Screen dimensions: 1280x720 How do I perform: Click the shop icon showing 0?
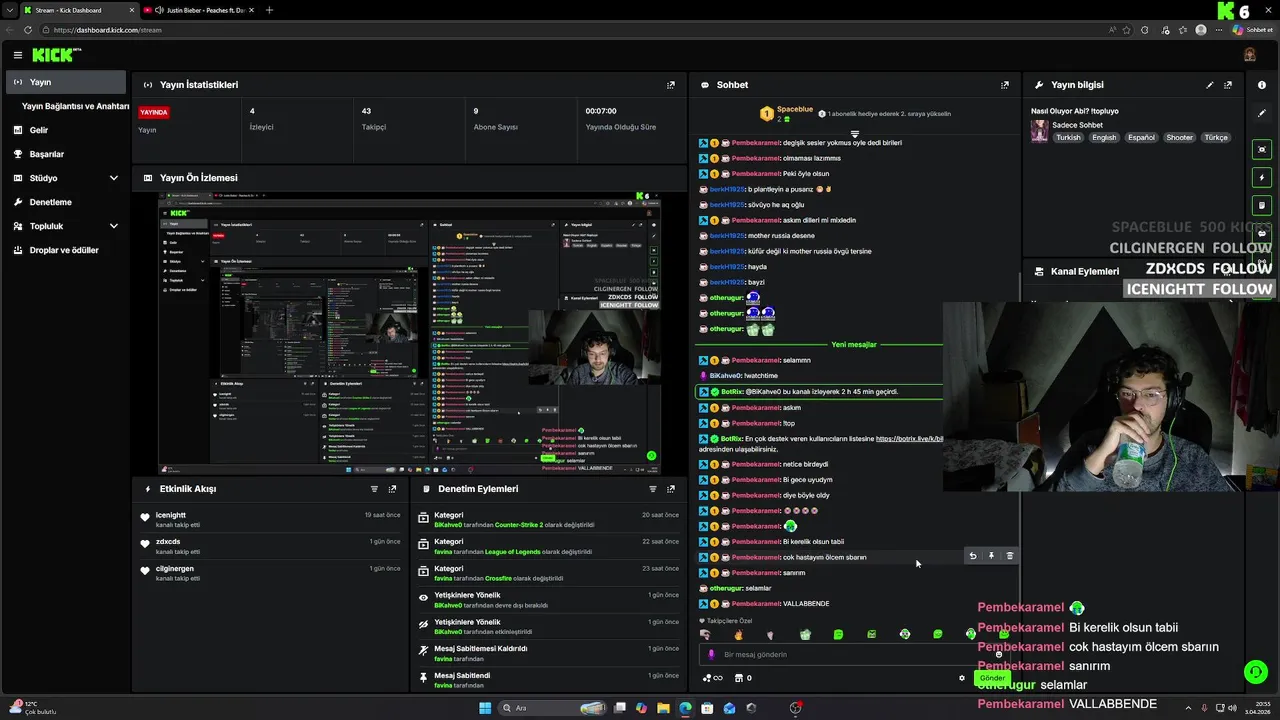point(743,678)
